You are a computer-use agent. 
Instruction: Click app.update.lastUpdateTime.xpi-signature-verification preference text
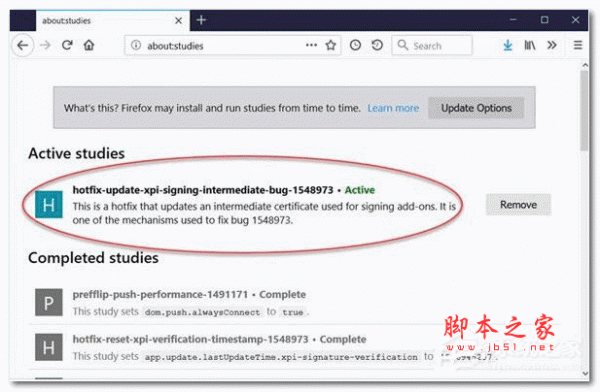point(281,357)
